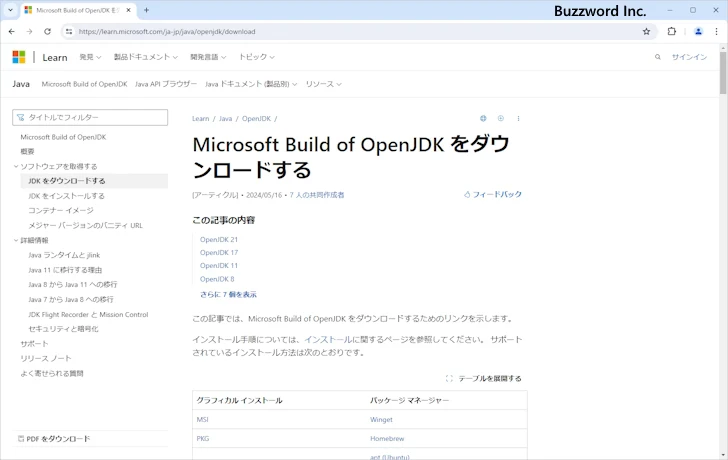728x460 pixels.
Task: Open the Chrome three-dot menu
Action: point(716,32)
